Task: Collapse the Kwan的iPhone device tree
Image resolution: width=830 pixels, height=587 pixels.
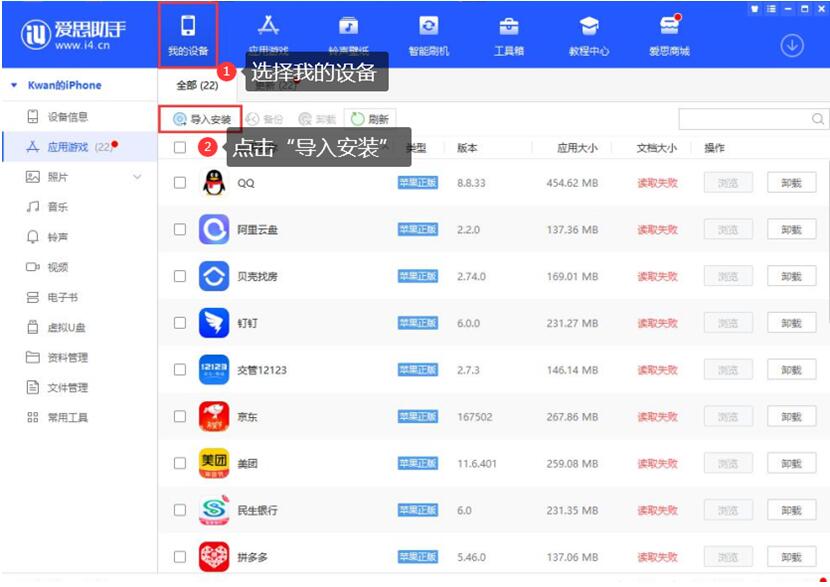Action: pyautogui.click(x=14, y=86)
